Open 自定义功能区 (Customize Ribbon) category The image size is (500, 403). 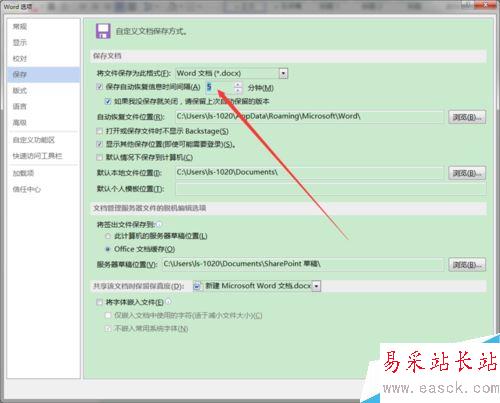43,140
